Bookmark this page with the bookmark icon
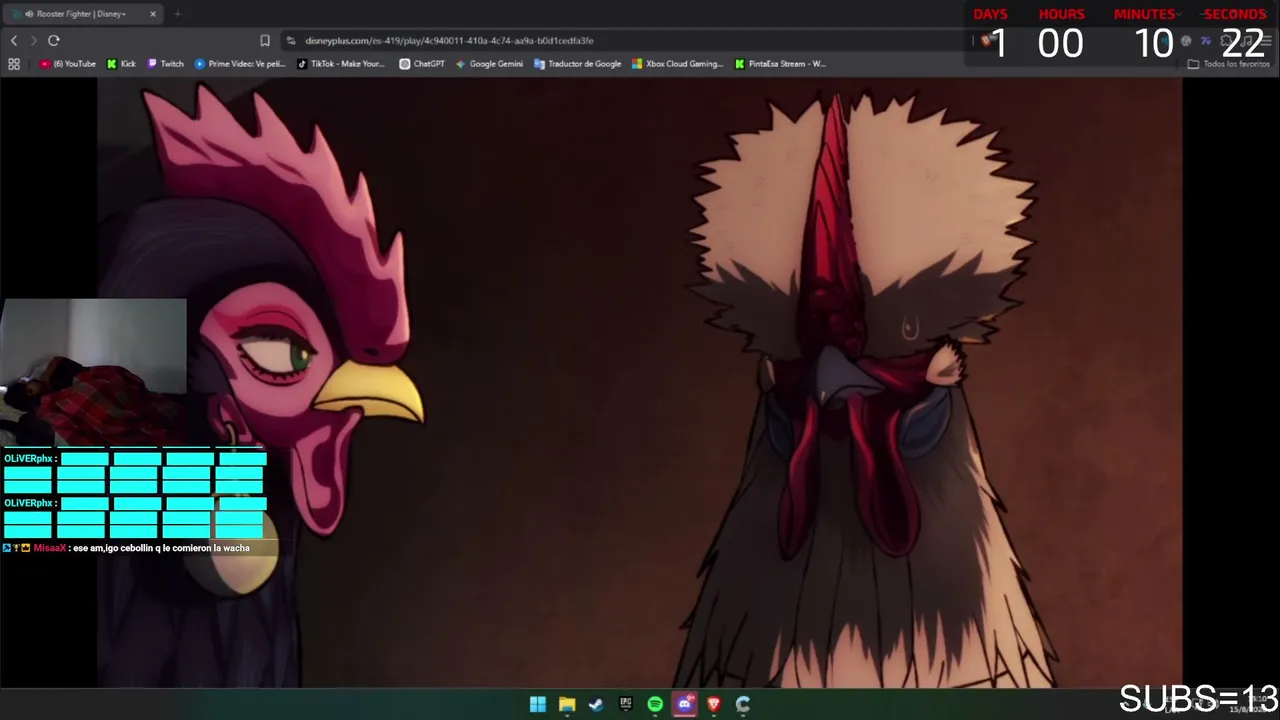This screenshot has height=720, width=1280. tap(265, 41)
